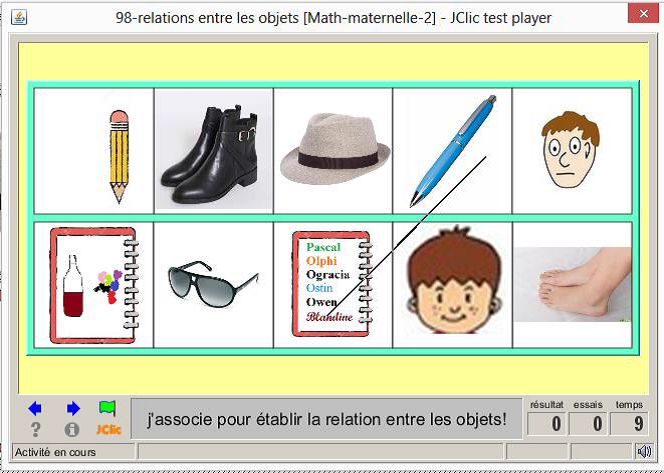The image size is (664, 473).
Task: Click the green flag restart icon
Action: click(x=107, y=408)
